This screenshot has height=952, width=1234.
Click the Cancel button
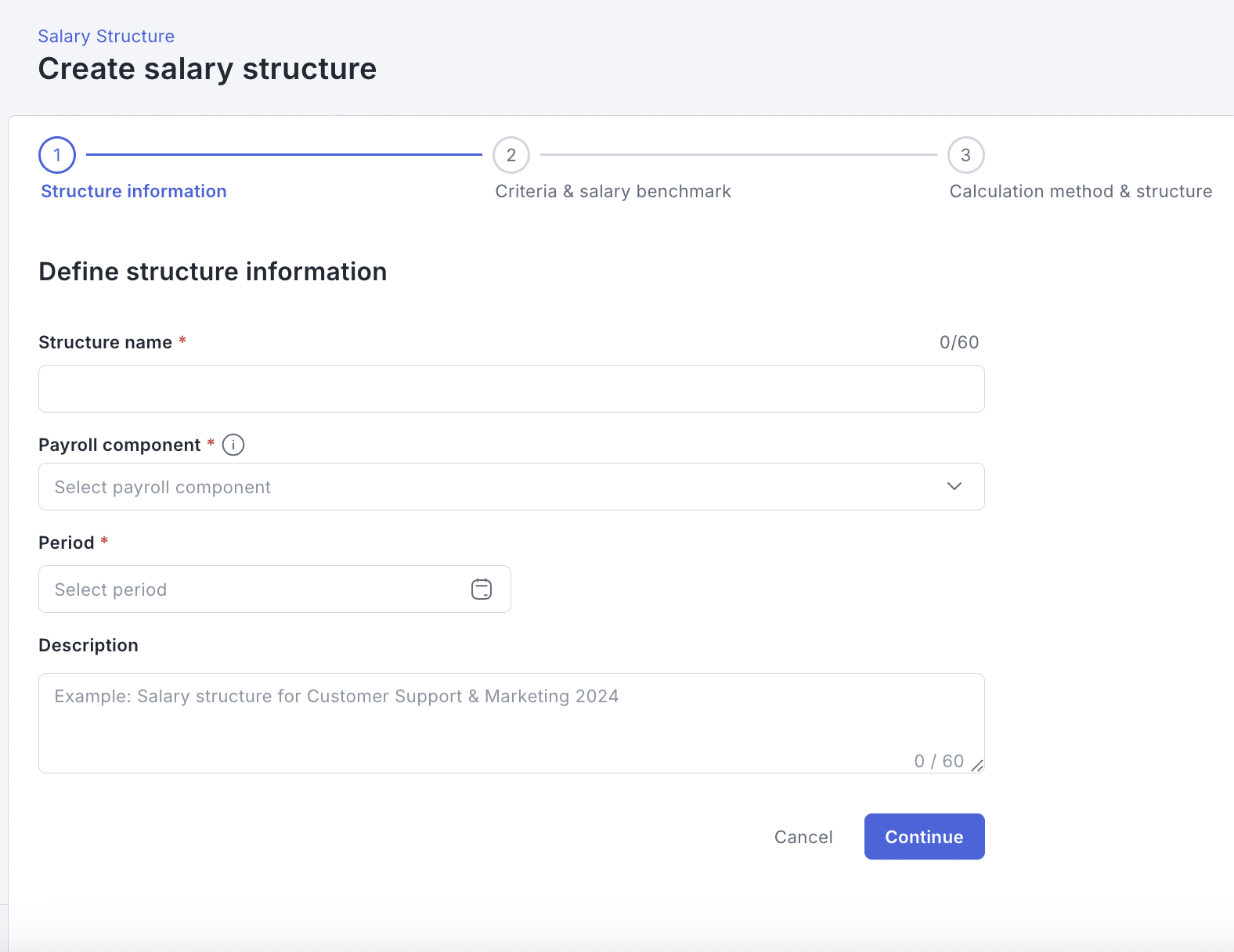point(803,837)
